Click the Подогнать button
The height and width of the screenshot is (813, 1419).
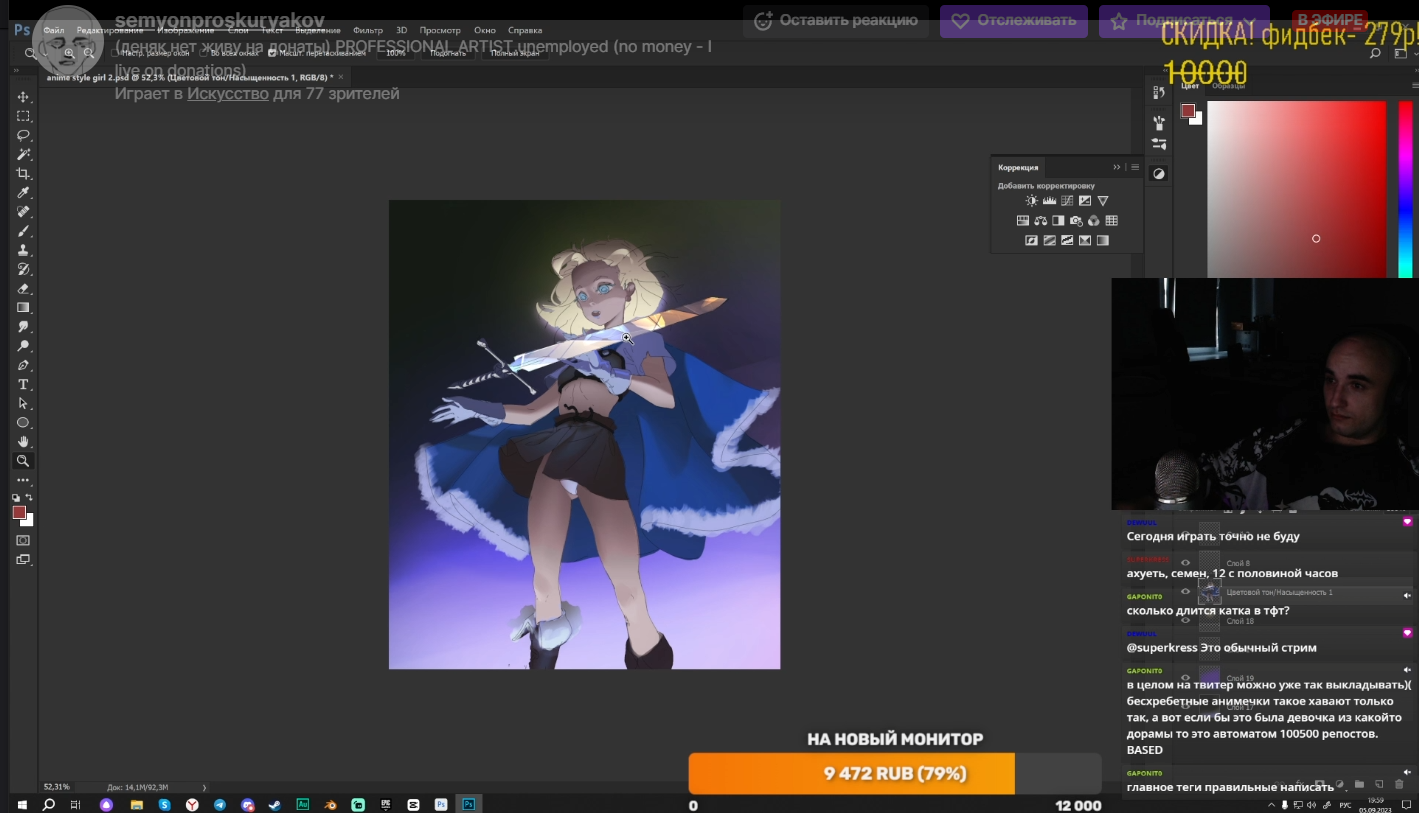[449, 53]
